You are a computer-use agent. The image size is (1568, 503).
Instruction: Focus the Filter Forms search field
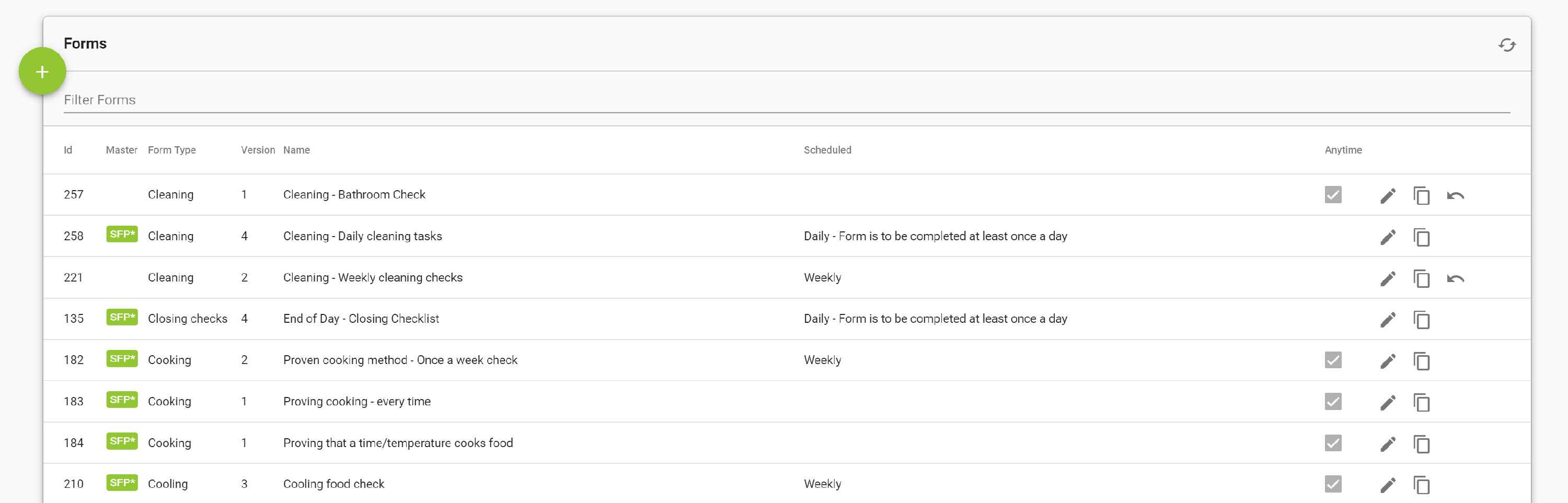pos(787,100)
